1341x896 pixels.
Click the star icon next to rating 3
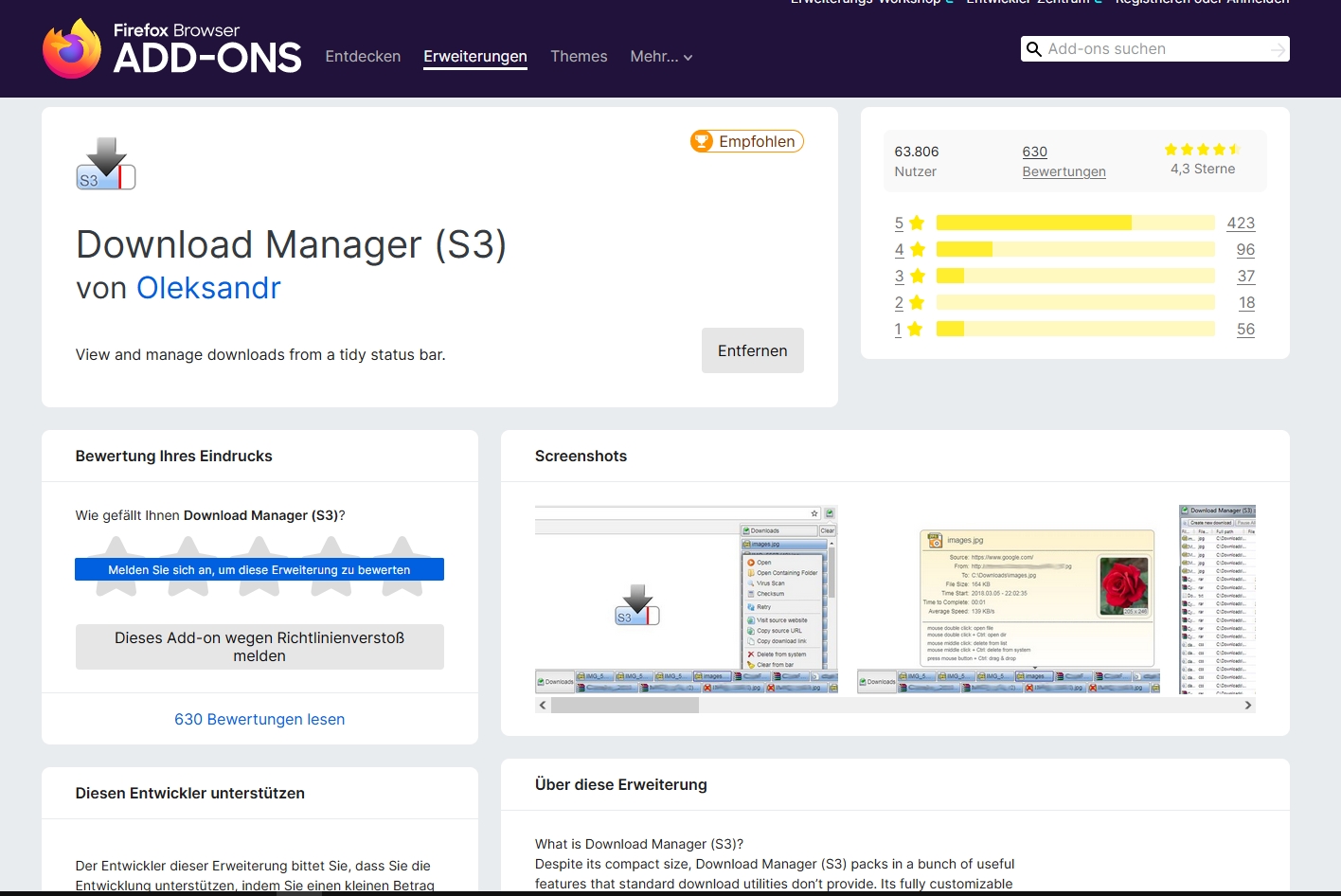[x=916, y=276]
